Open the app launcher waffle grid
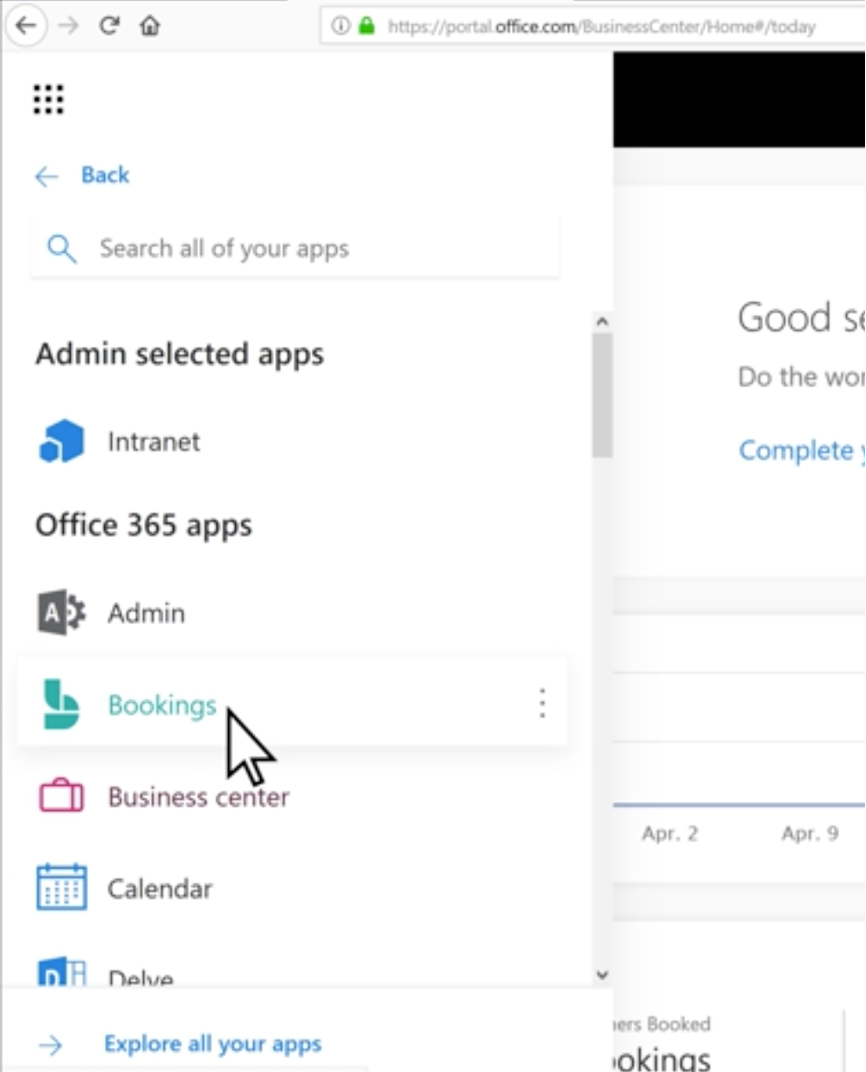This screenshot has height=1072, width=866. click(49, 100)
